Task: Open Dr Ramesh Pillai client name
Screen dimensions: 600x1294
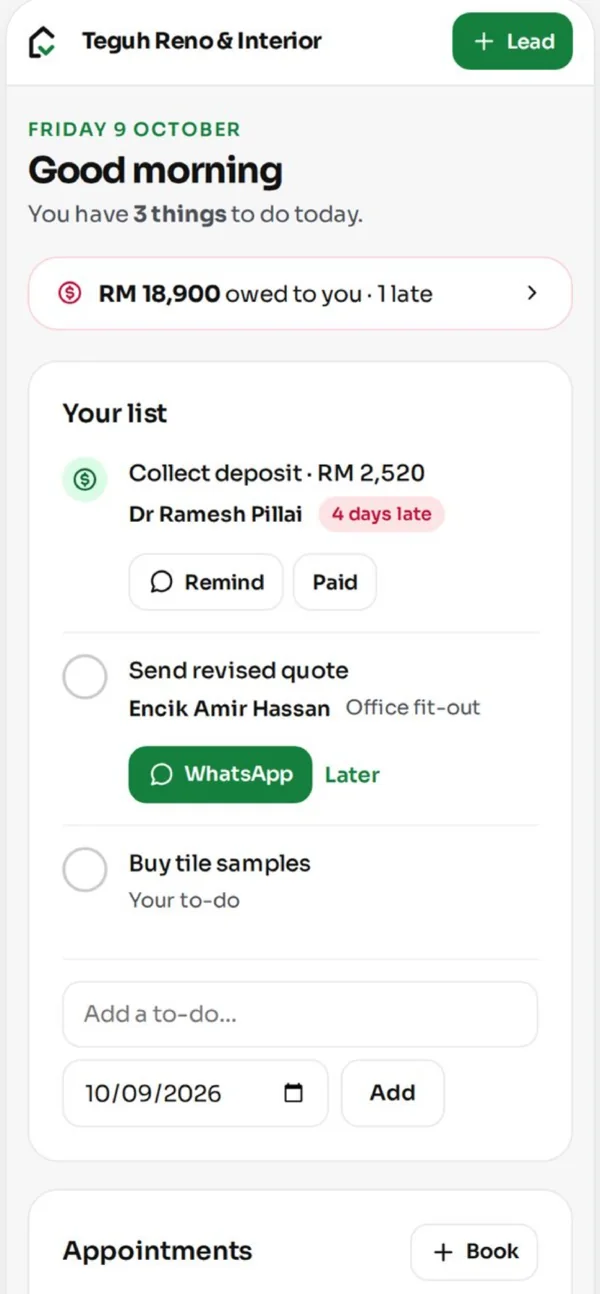Action: tap(215, 515)
